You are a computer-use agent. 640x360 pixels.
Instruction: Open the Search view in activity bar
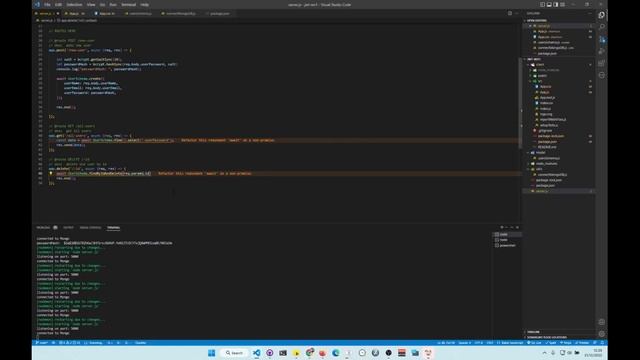(x=602, y=27)
